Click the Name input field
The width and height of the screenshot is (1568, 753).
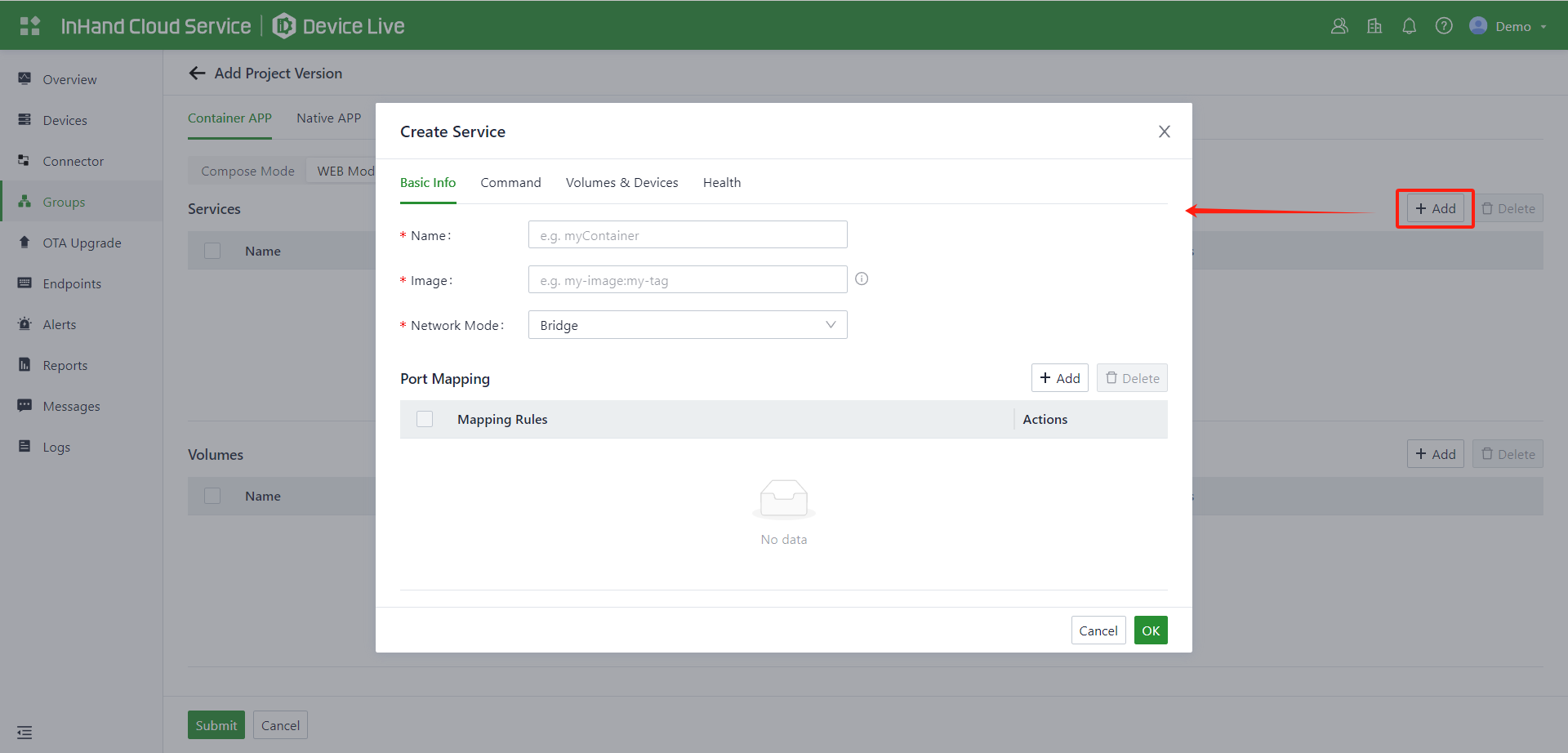[x=688, y=235]
